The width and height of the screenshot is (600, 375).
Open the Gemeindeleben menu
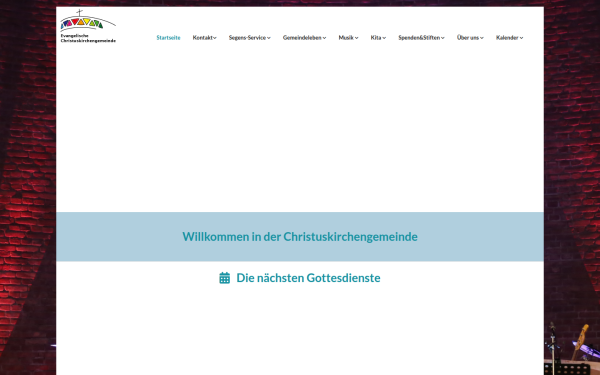tap(304, 38)
